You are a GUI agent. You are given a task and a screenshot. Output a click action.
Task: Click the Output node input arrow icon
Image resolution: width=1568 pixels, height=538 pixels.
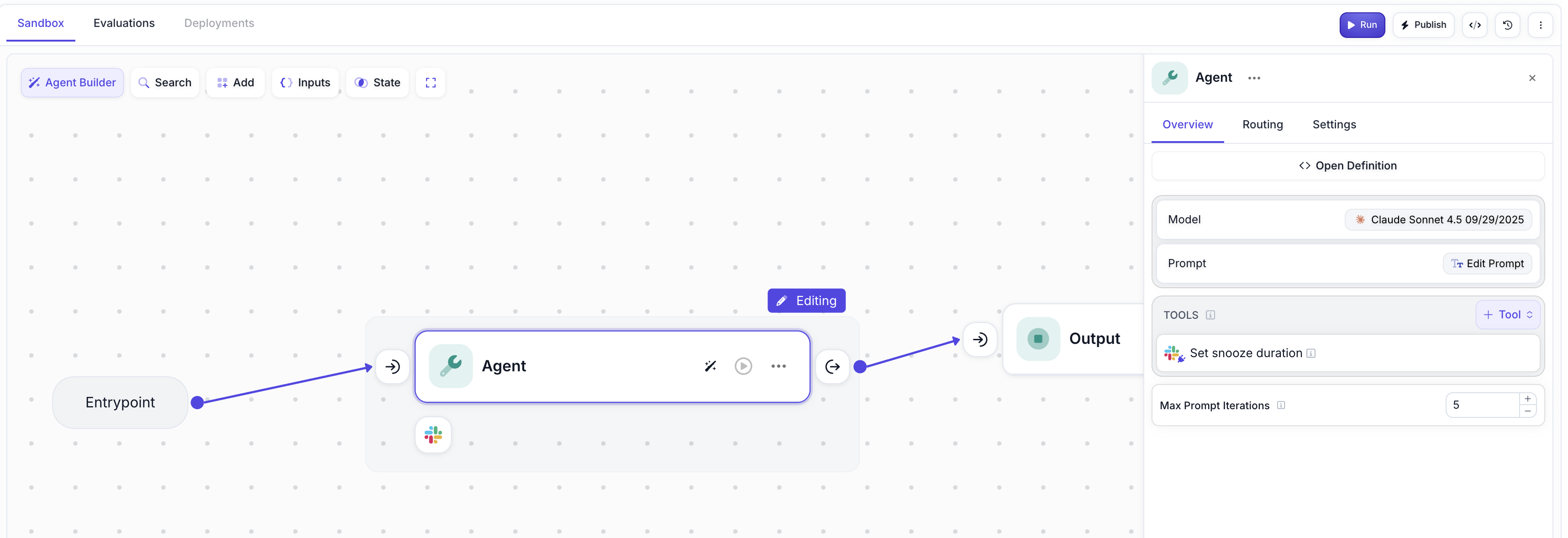tap(979, 339)
